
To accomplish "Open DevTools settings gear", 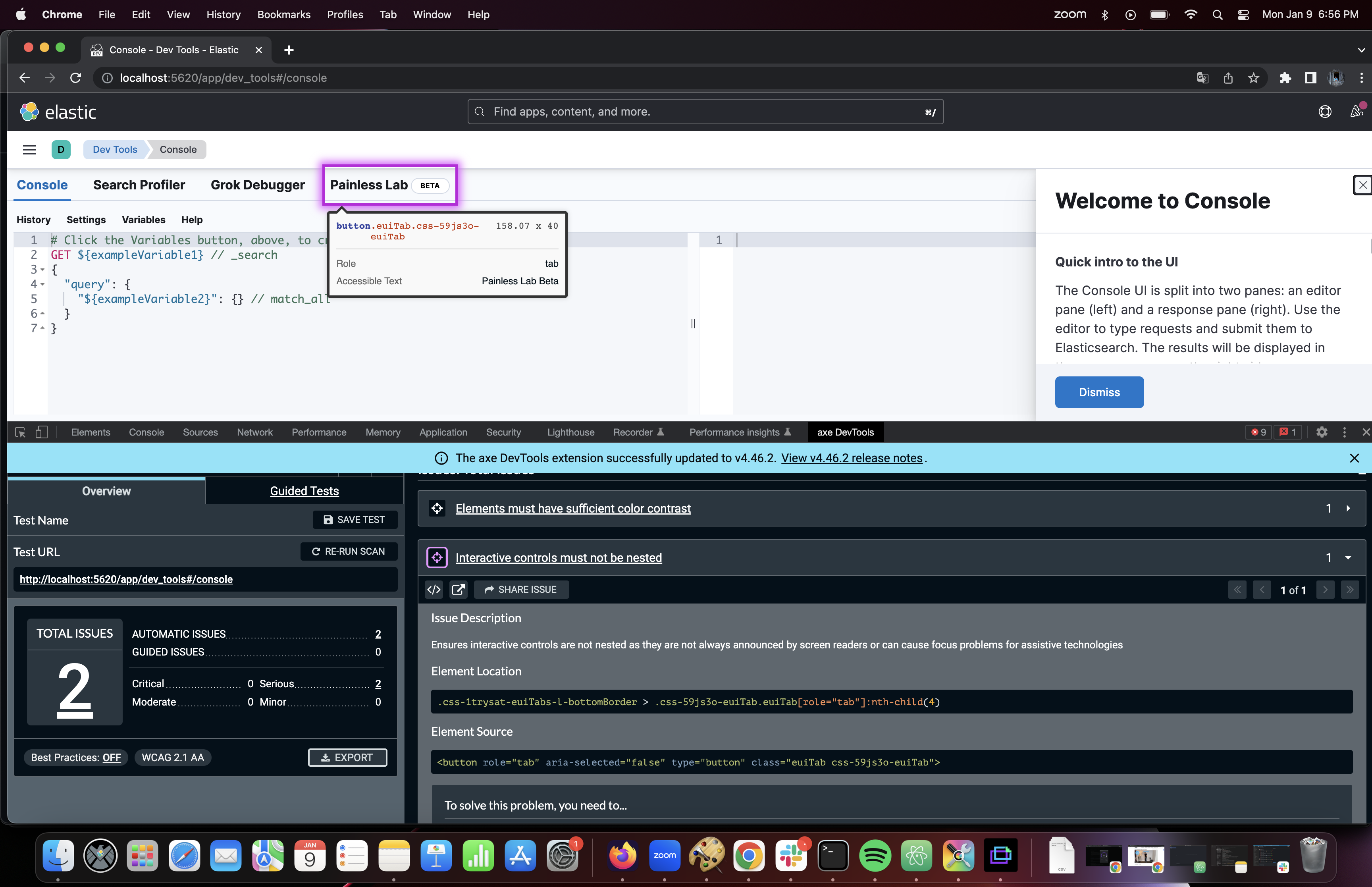I will click(1322, 432).
